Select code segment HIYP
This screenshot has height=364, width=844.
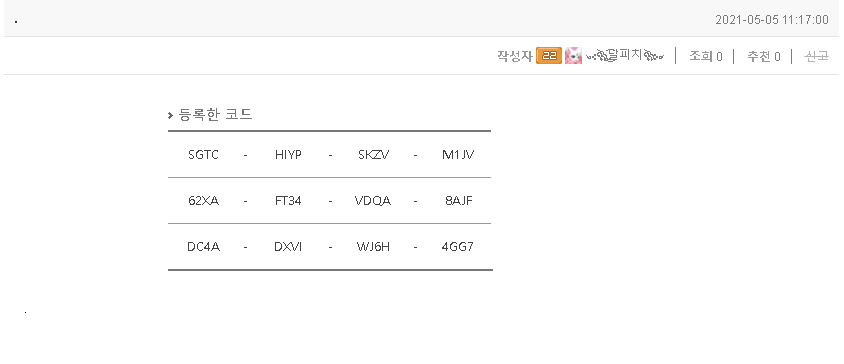tap(288, 155)
